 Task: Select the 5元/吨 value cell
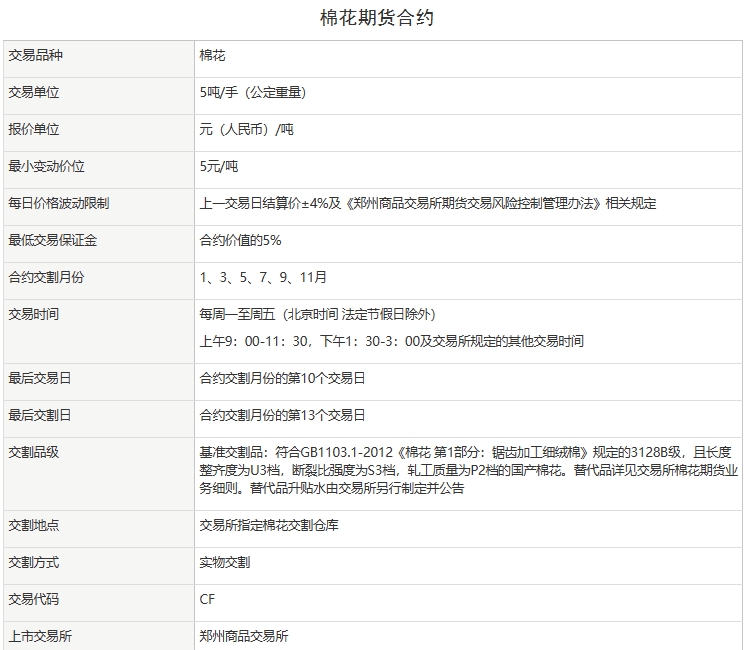[219, 166]
